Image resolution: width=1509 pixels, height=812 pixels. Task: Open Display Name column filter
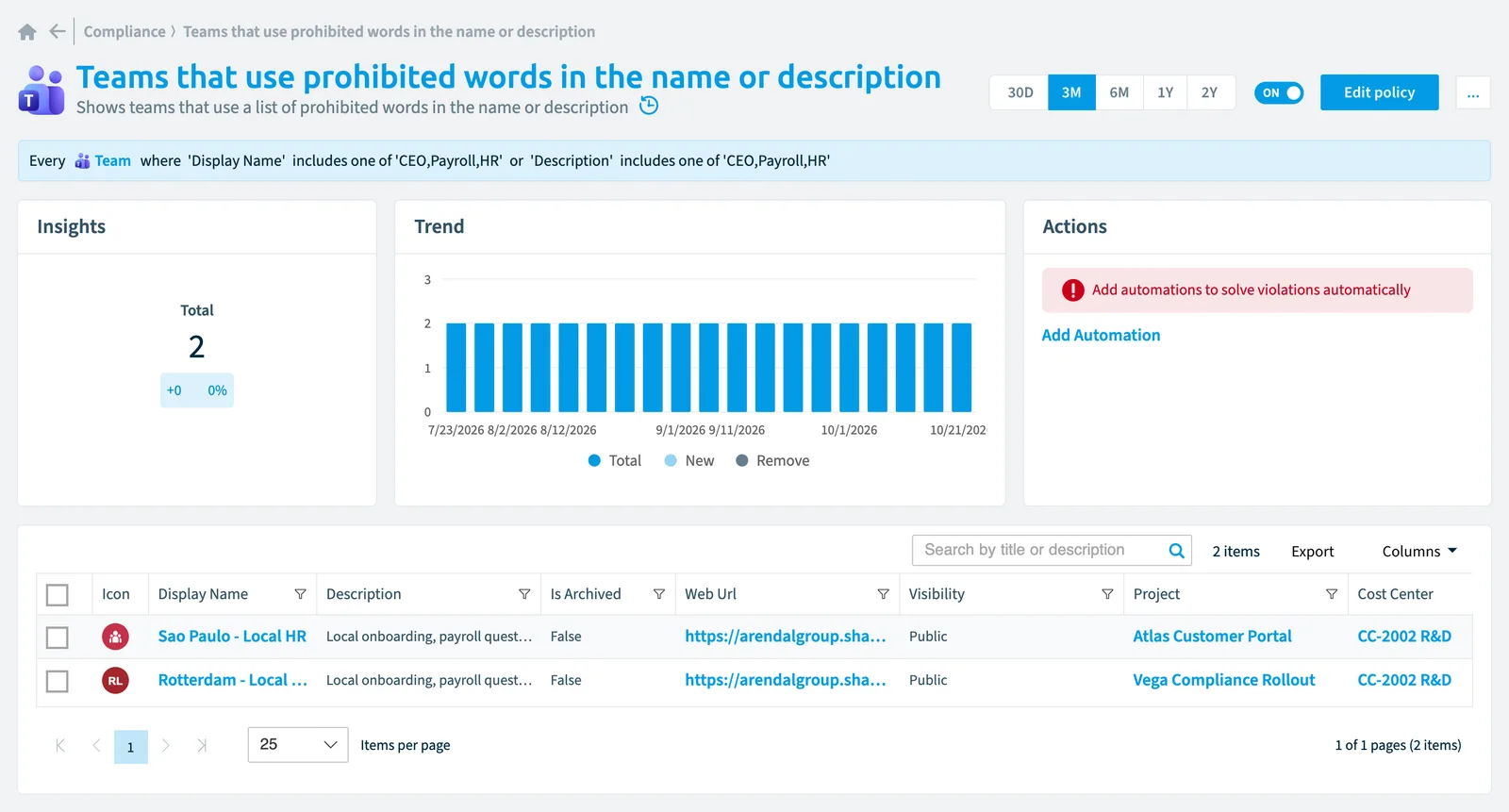tap(300, 594)
